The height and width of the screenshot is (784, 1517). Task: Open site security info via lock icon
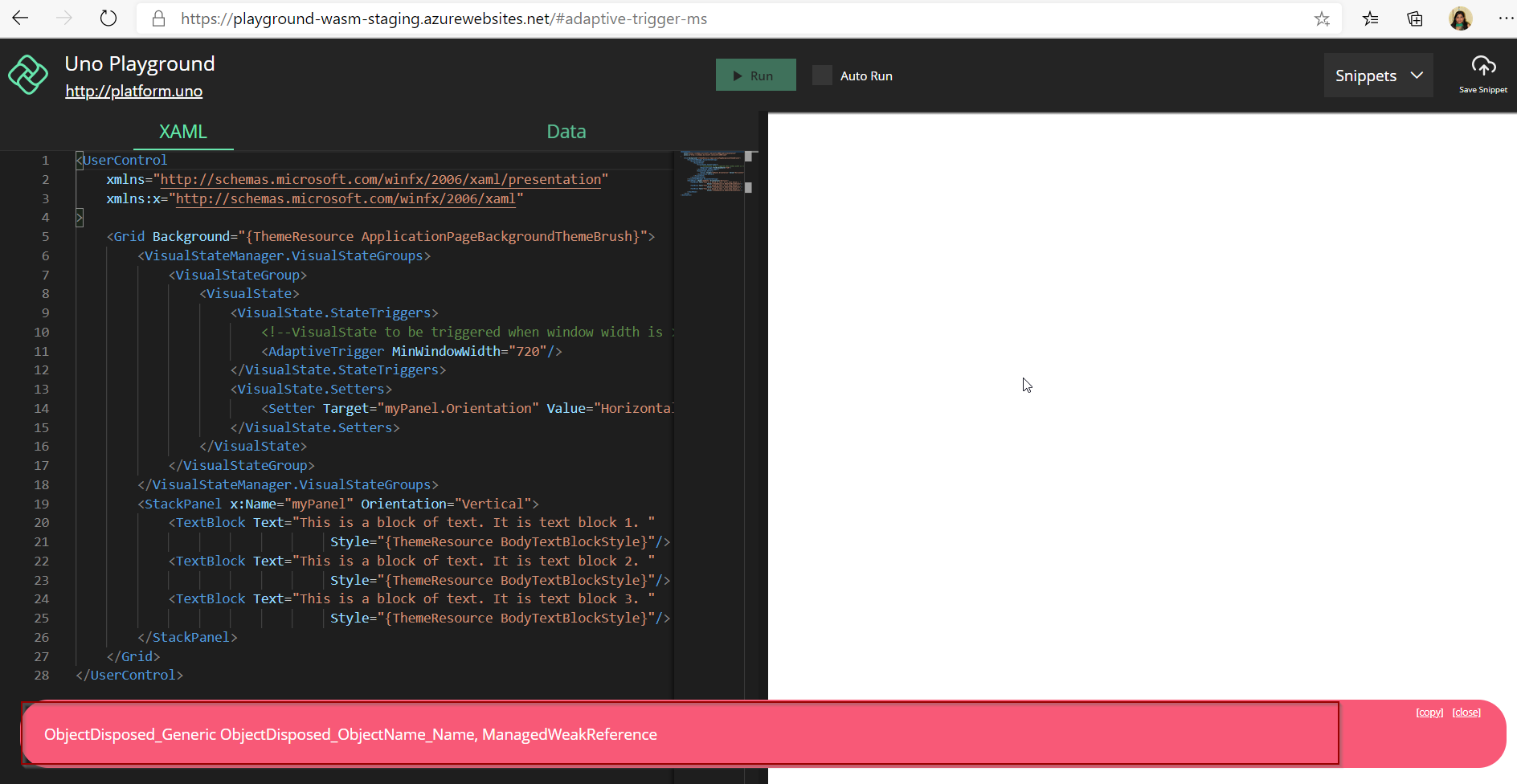click(x=158, y=18)
